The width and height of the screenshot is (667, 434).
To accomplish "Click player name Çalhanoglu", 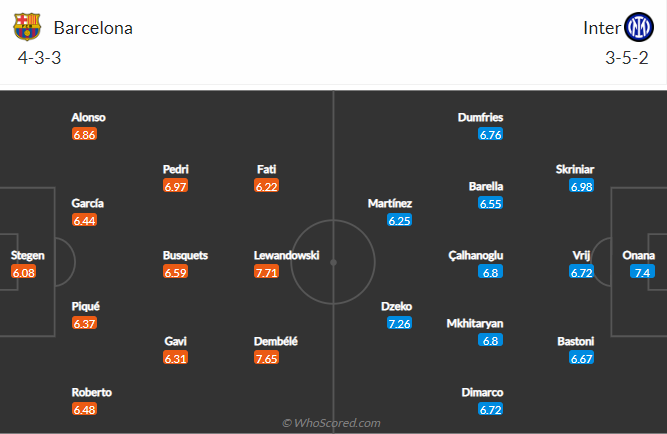I will (476, 255).
